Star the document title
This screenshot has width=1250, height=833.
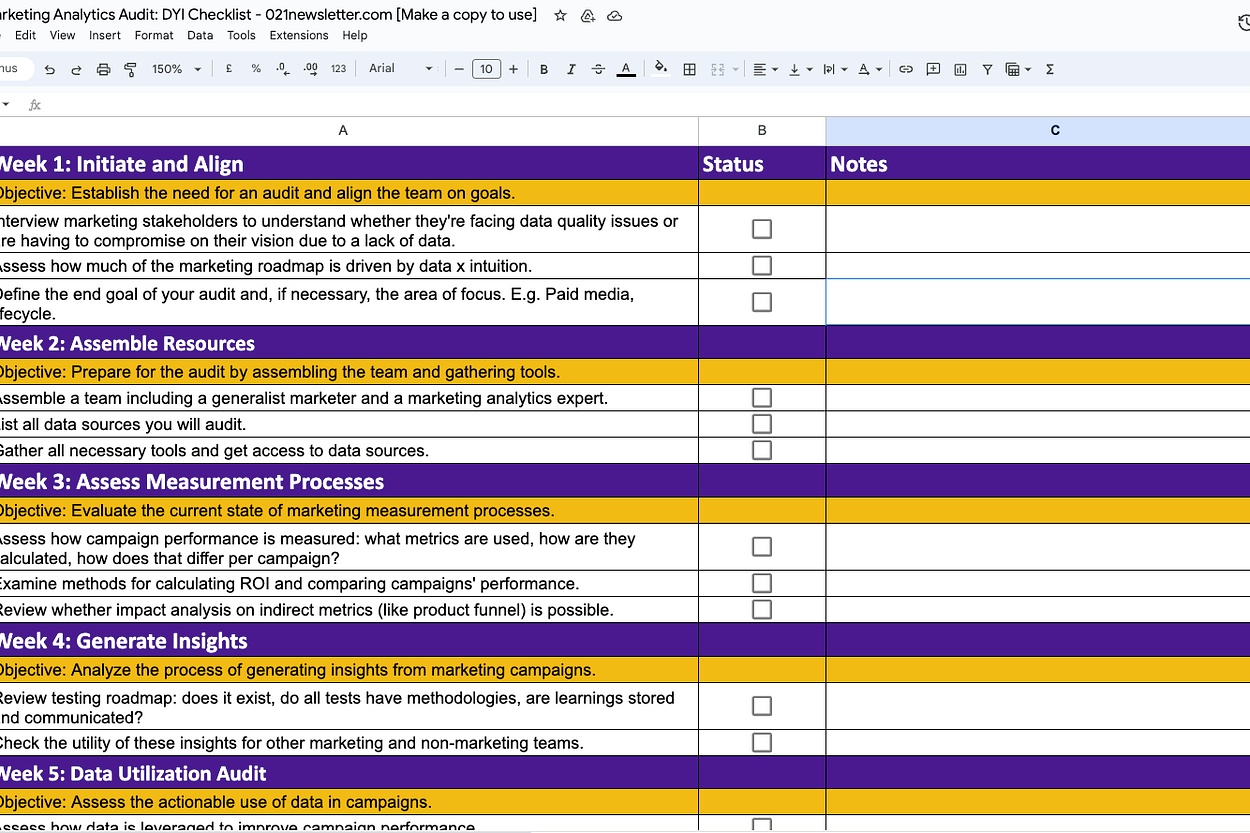pyautogui.click(x=561, y=16)
